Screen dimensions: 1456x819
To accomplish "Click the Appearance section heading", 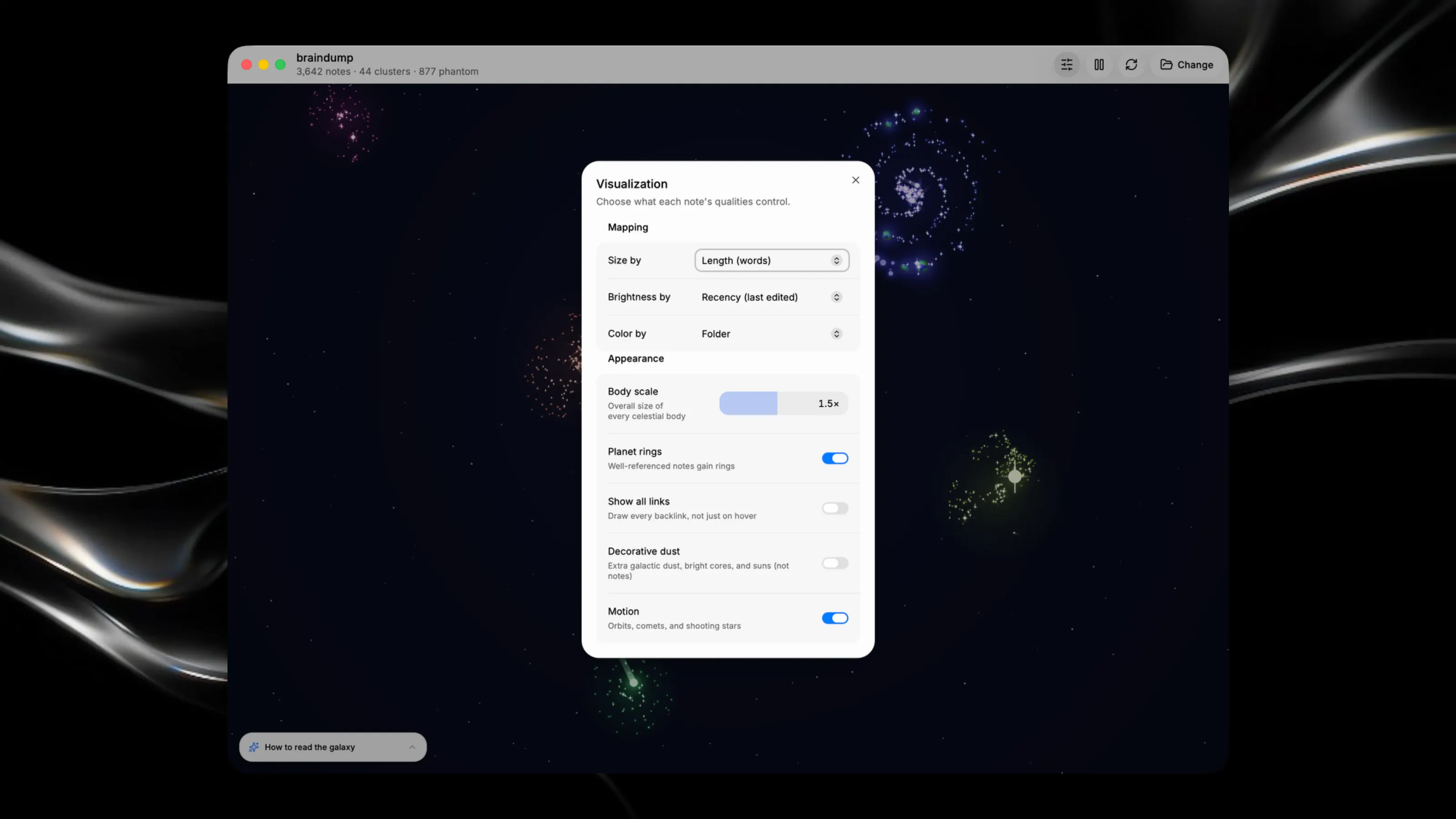I will tap(635, 359).
